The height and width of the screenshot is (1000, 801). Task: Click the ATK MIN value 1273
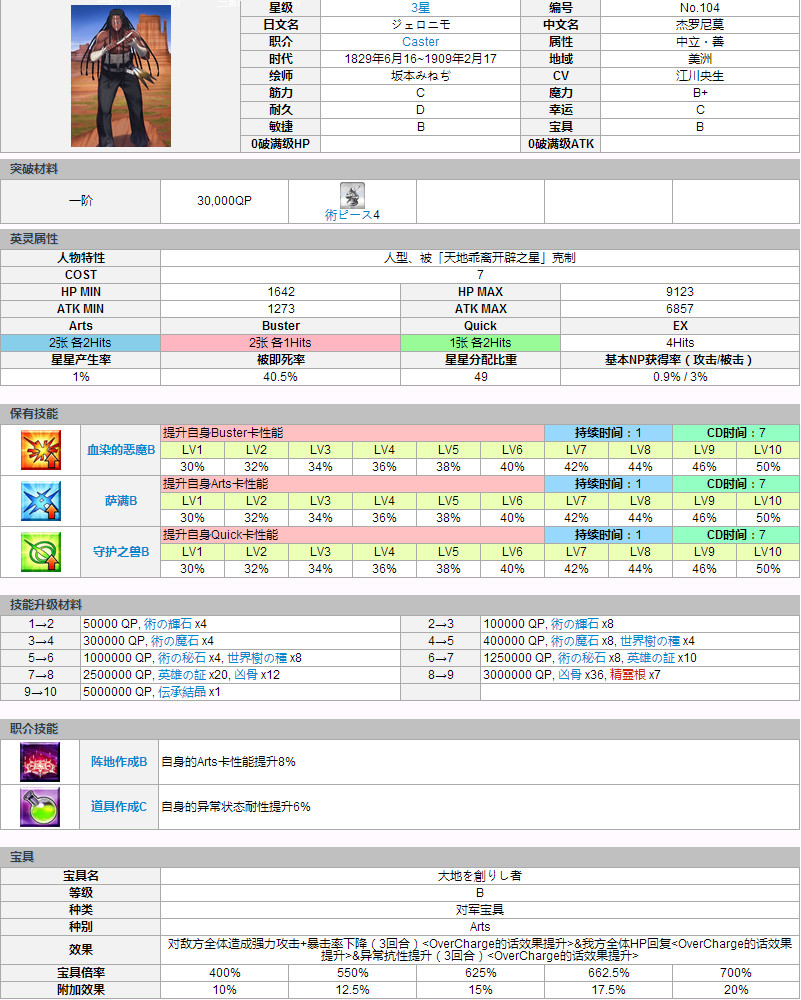[281, 309]
